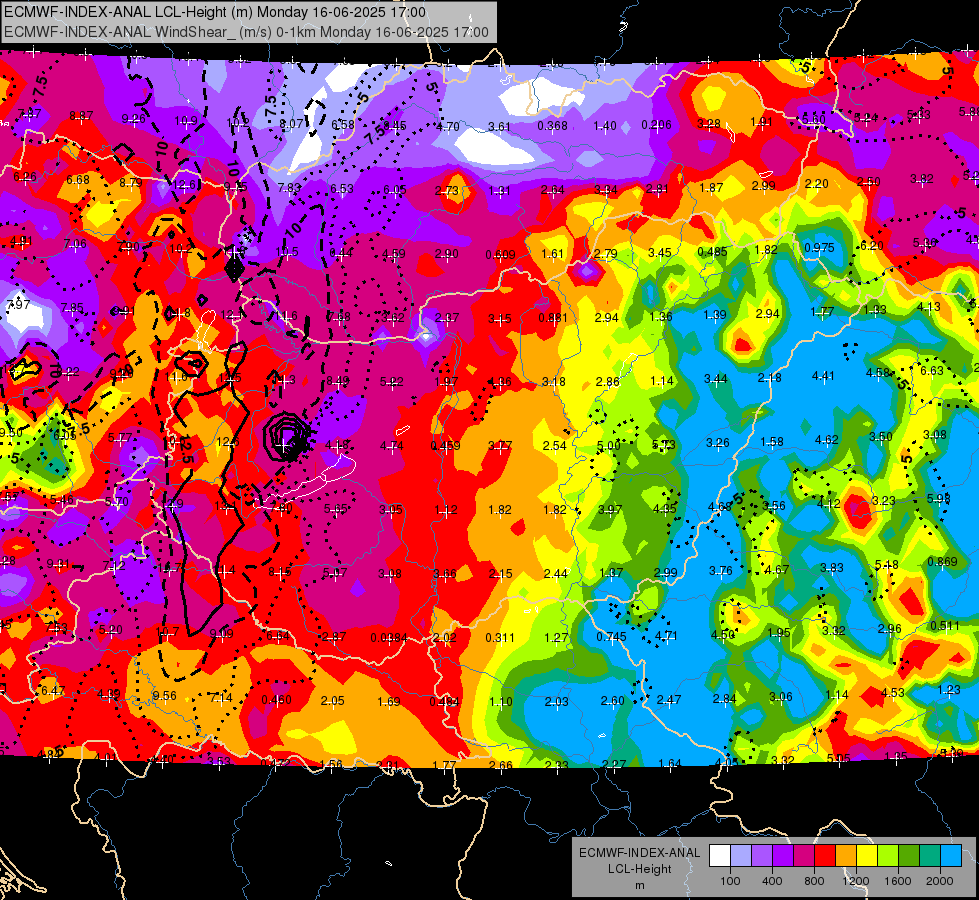The height and width of the screenshot is (900, 979).
Task: Click the wind shear value 0.609
Action: (x=501, y=255)
